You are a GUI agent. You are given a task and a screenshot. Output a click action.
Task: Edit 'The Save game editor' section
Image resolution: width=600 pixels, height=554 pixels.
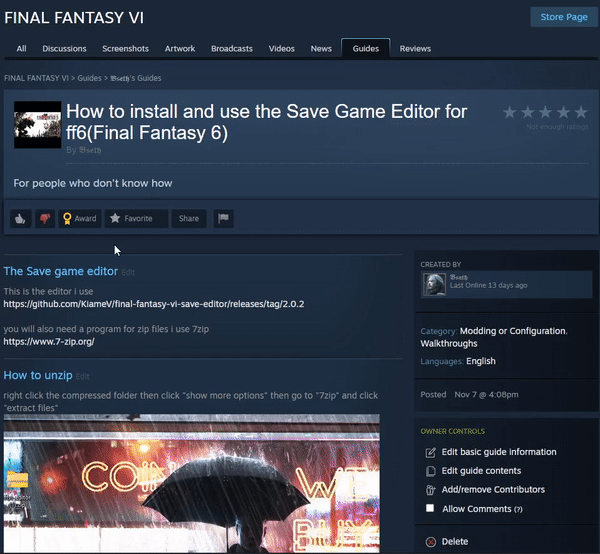coord(128,272)
